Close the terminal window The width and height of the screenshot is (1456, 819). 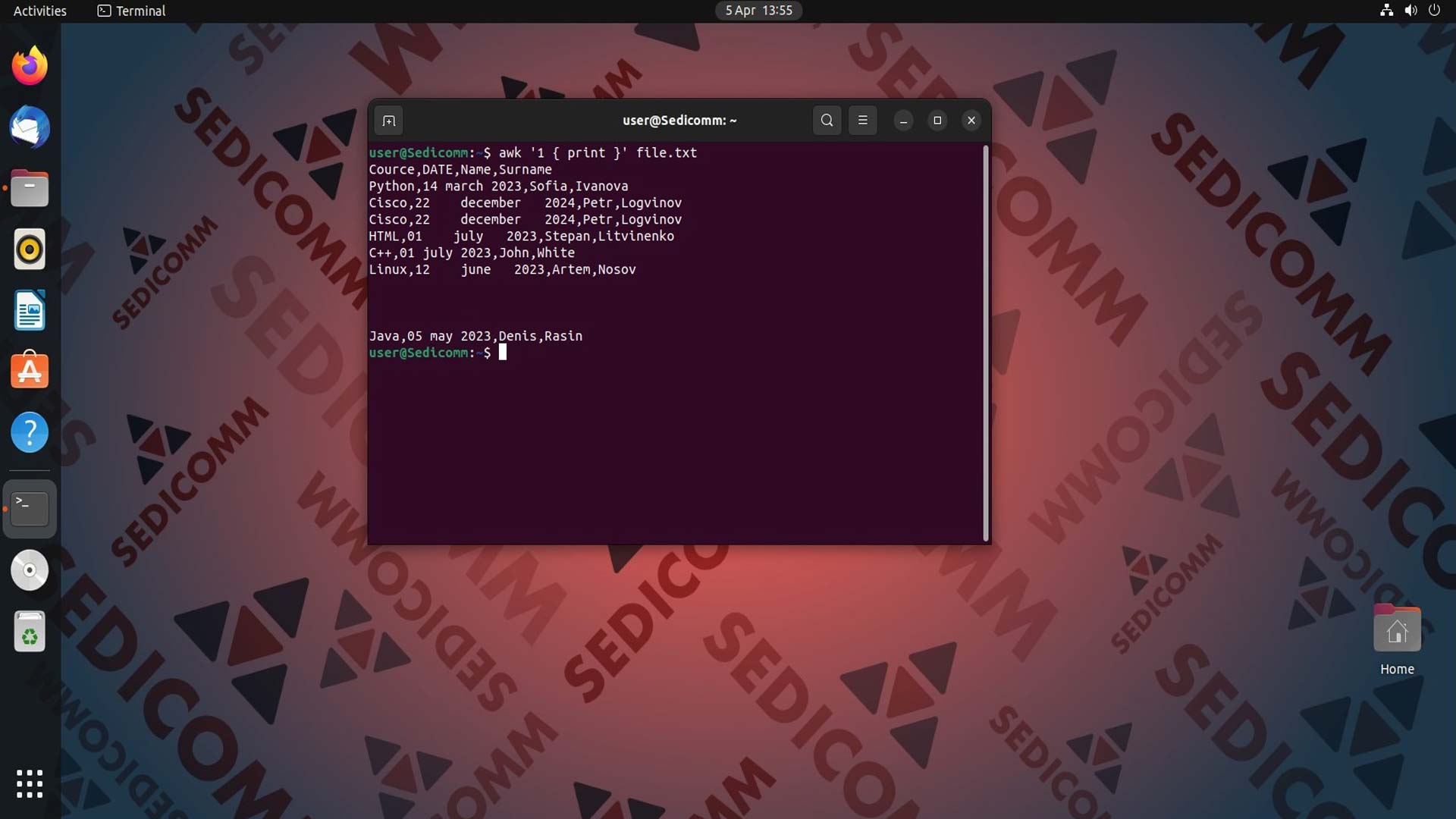(971, 121)
